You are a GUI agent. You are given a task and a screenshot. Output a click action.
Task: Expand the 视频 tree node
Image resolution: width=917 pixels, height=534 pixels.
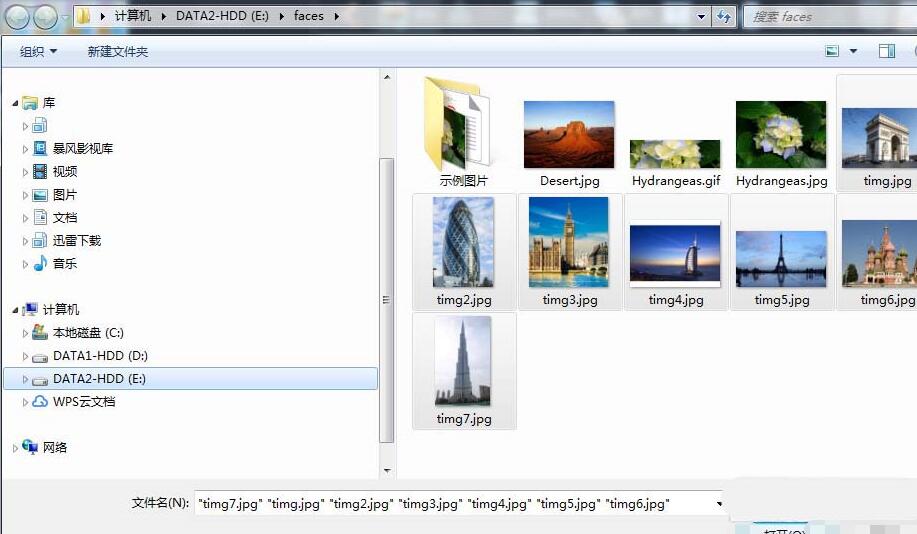click(x=25, y=172)
